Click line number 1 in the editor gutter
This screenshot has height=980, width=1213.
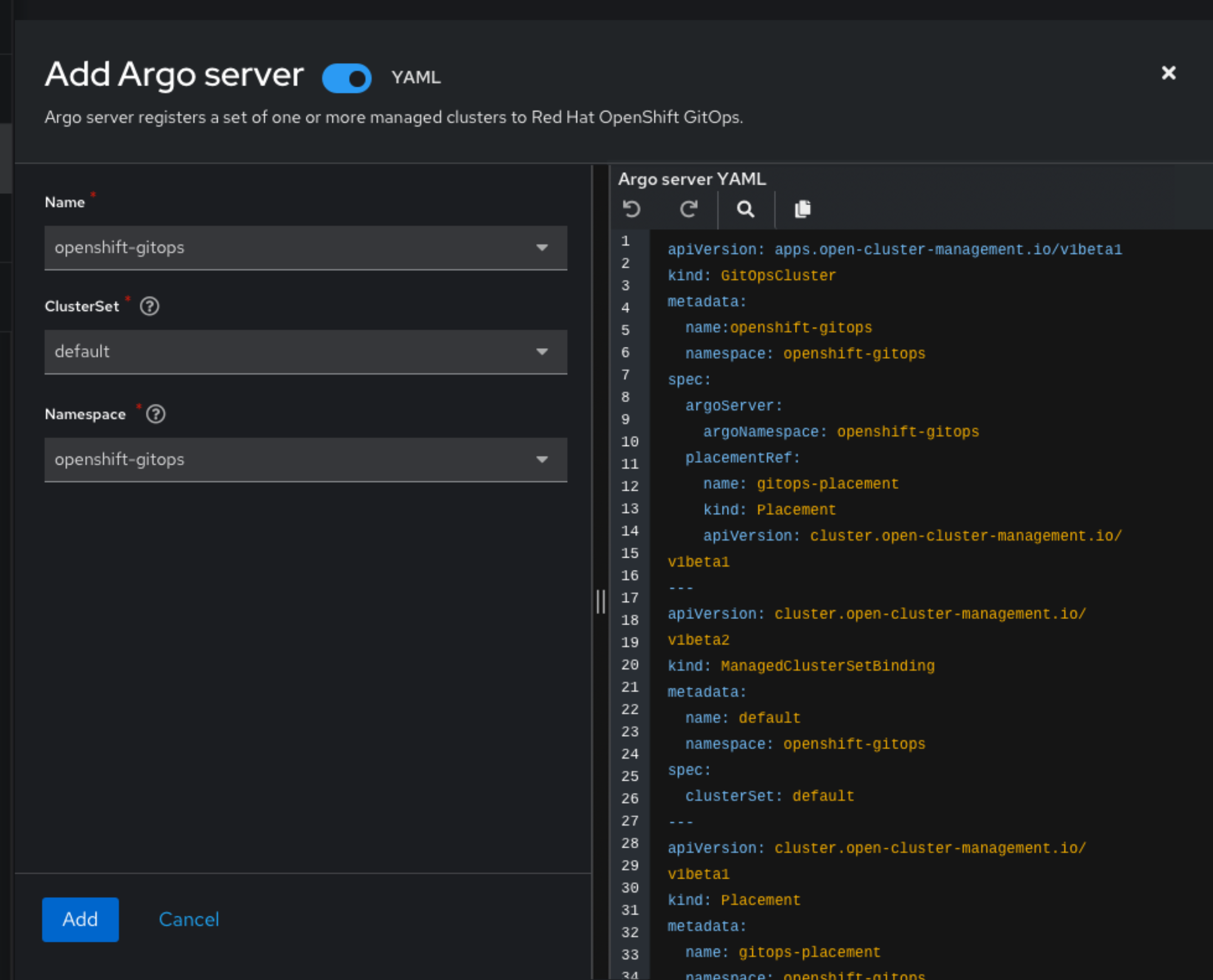tap(626, 241)
